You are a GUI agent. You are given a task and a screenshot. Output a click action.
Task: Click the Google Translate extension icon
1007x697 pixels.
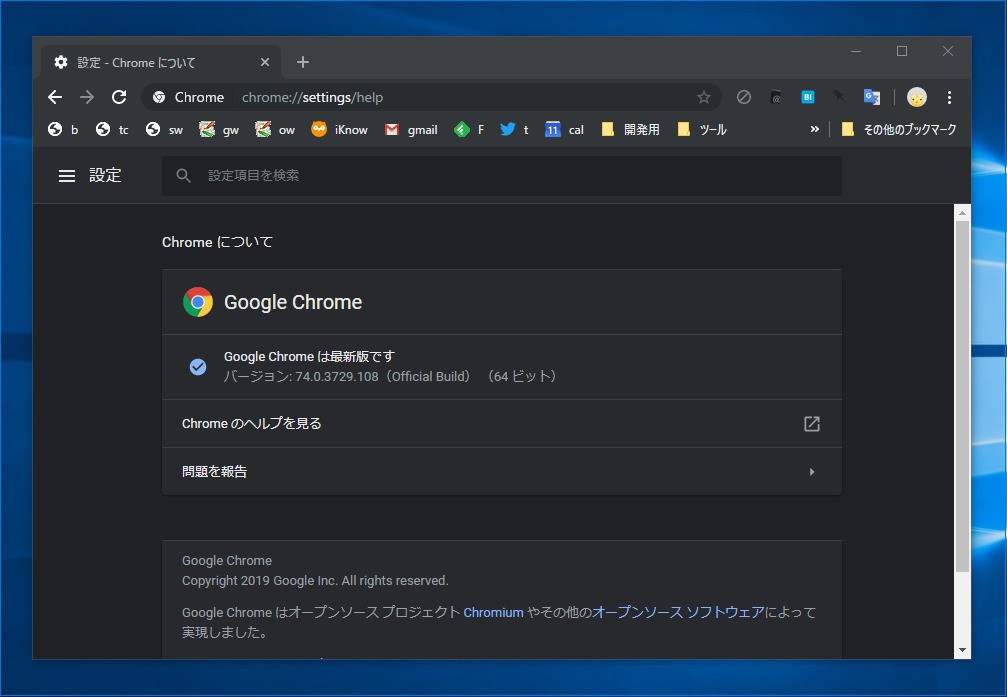pos(872,97)
